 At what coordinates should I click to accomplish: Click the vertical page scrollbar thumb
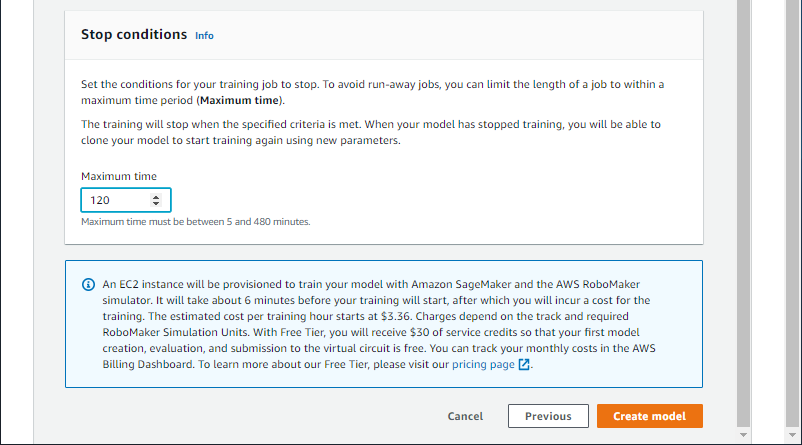click(742, 200)
